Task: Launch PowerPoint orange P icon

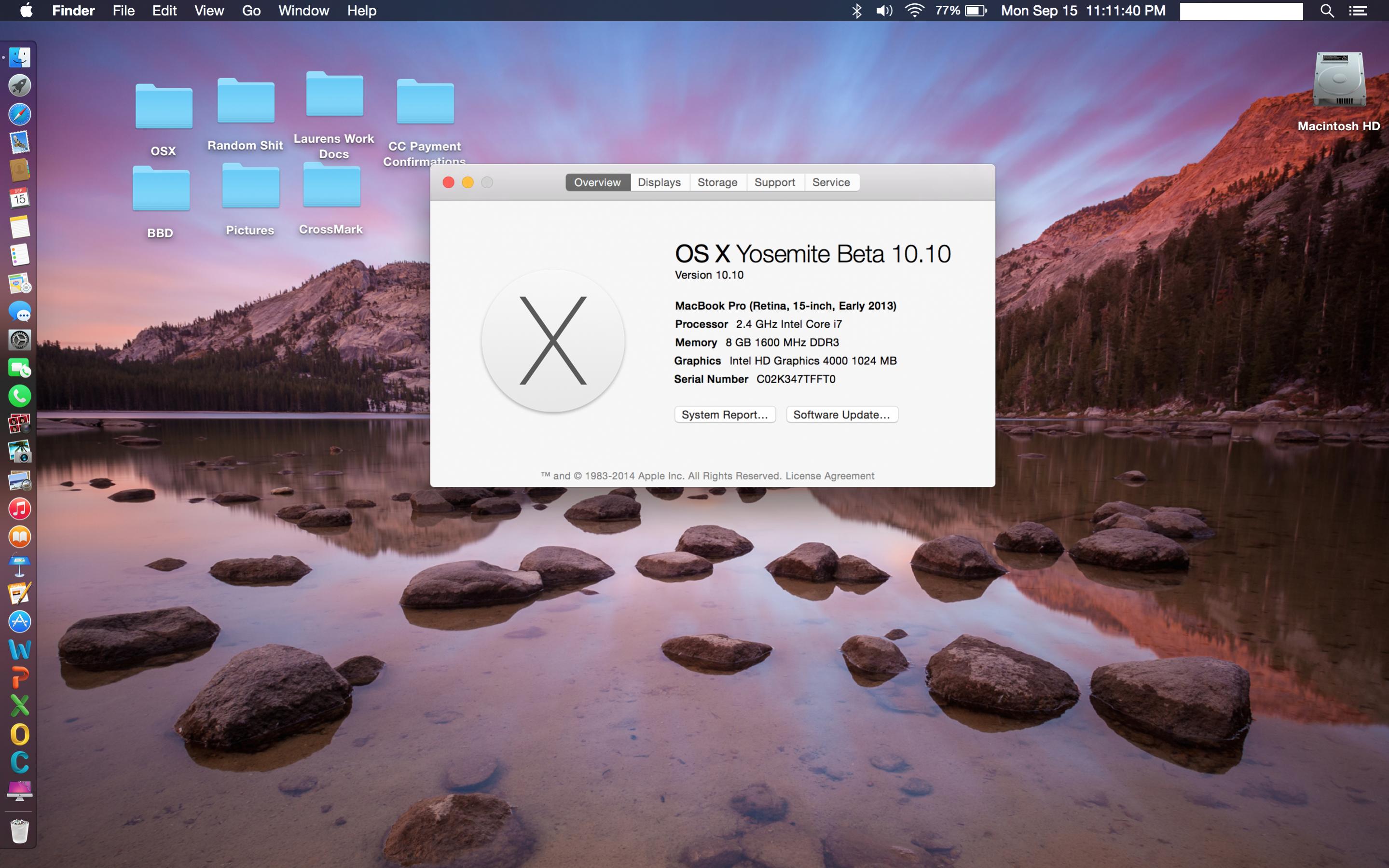Action: click(x=19, y=678)
